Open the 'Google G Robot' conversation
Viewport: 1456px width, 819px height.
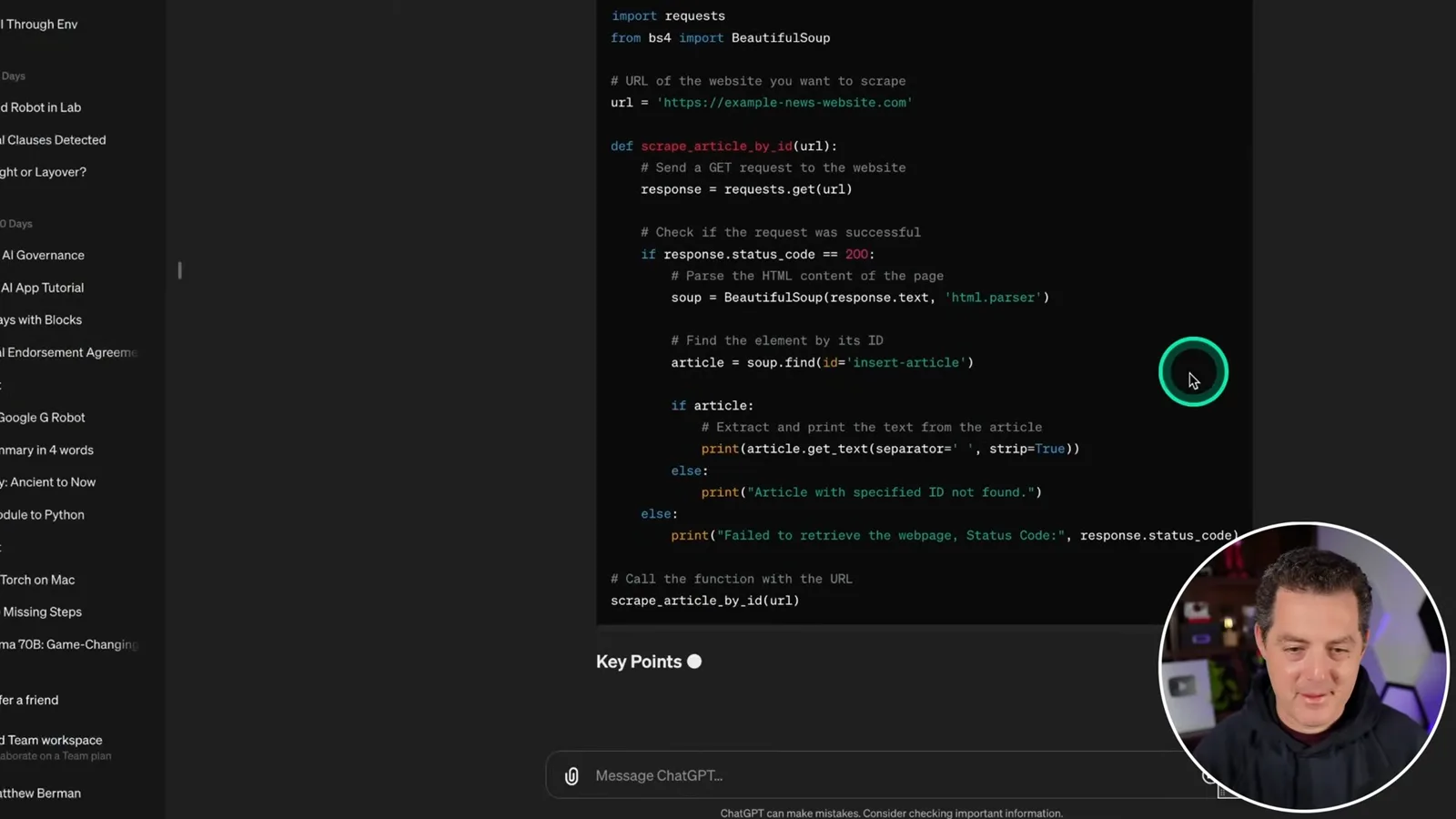[x=43, y=418]
